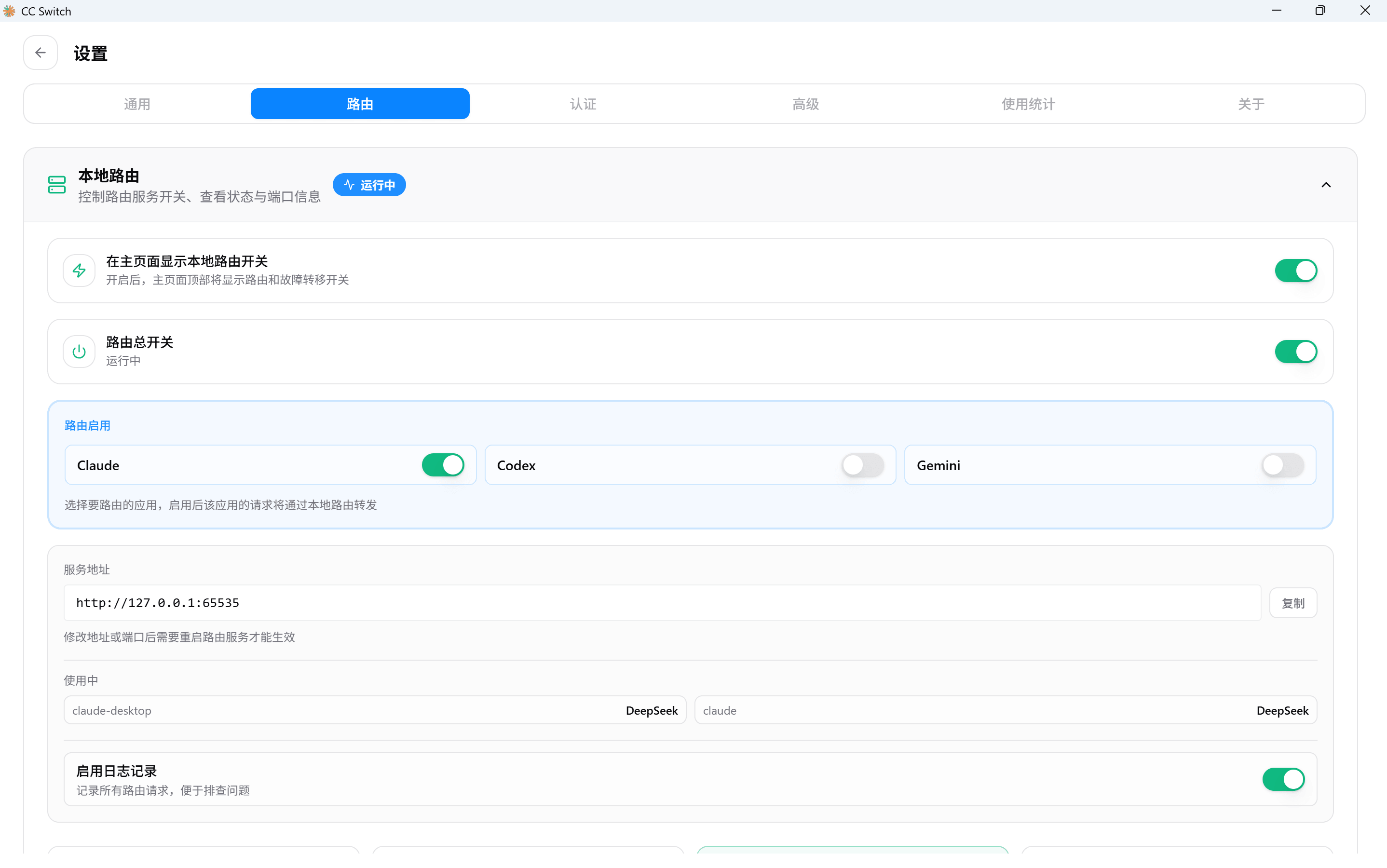This screenshot has width=1387, height=868.
Task: Click the power icon for routing master switch
Action: click(79, 352)
